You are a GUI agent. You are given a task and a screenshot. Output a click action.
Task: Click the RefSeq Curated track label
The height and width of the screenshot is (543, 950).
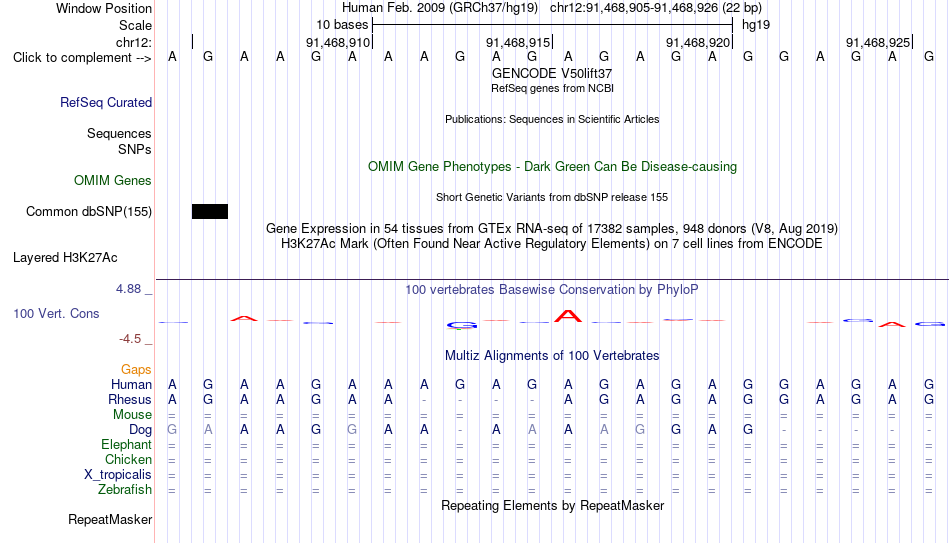tap(106, 102)
